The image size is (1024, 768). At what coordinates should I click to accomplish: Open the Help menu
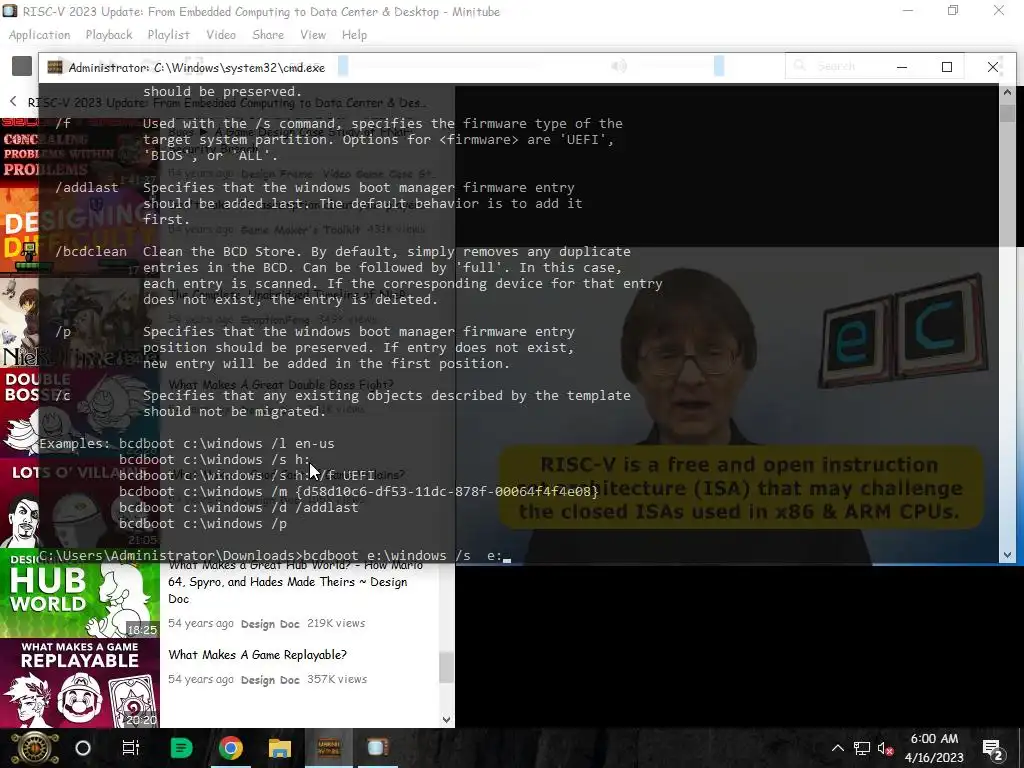pos(354,35)
